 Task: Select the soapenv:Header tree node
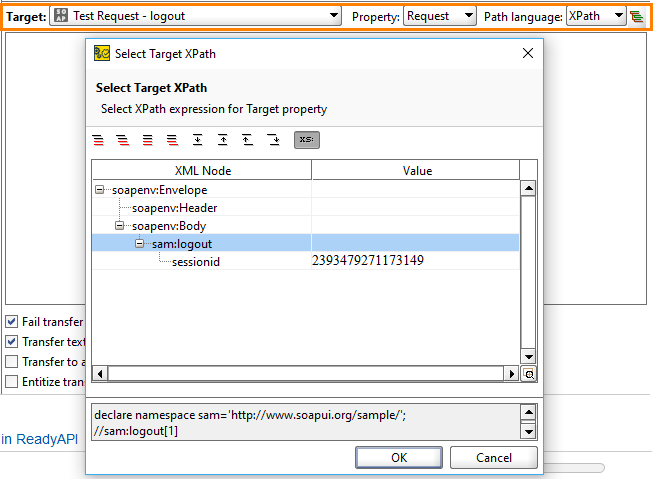[174, 208]
